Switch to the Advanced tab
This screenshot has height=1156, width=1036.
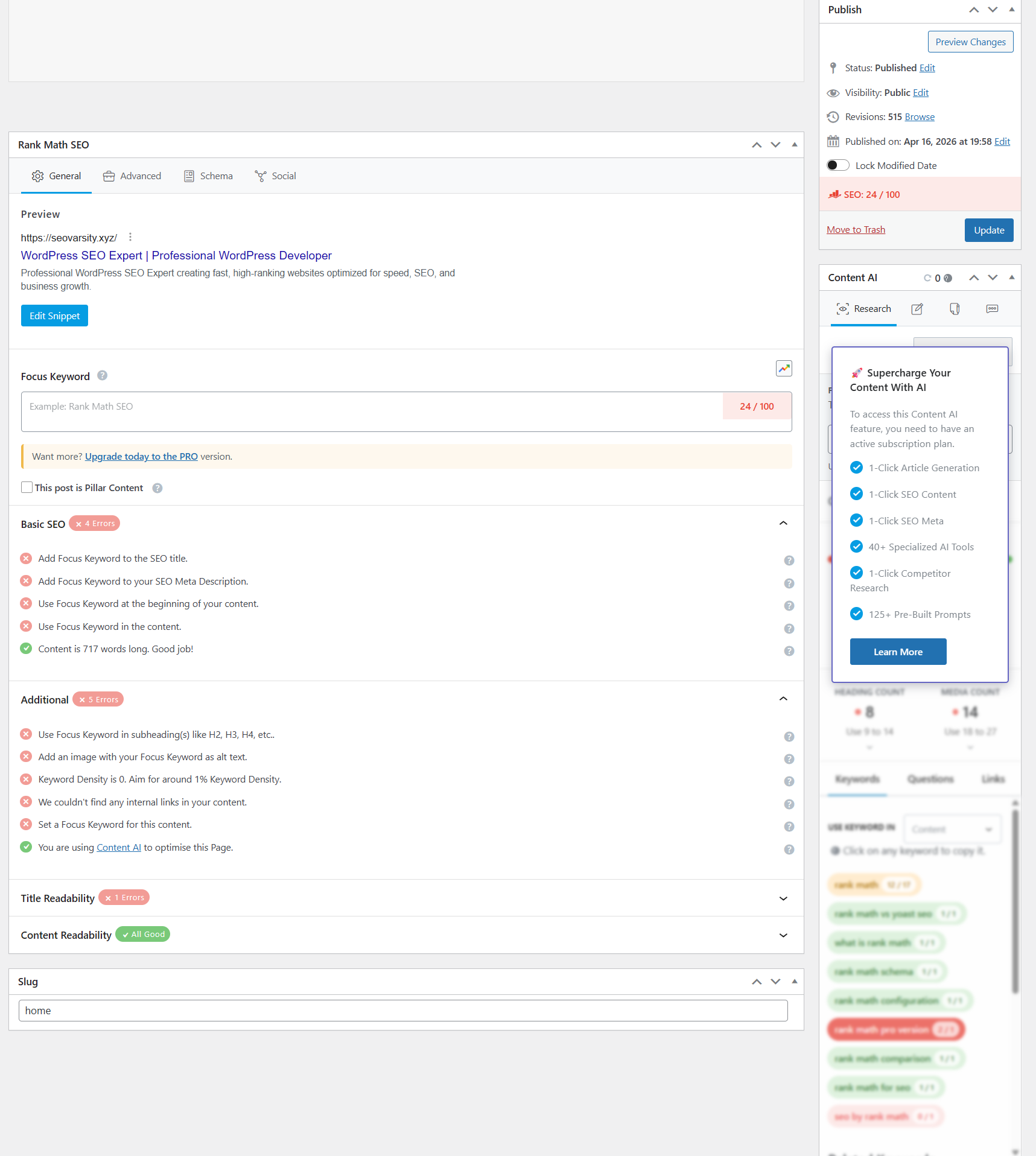132,176
